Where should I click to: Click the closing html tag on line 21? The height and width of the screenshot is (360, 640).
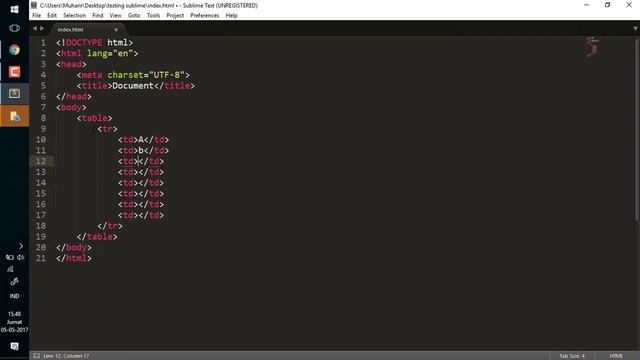coord(74,258)
